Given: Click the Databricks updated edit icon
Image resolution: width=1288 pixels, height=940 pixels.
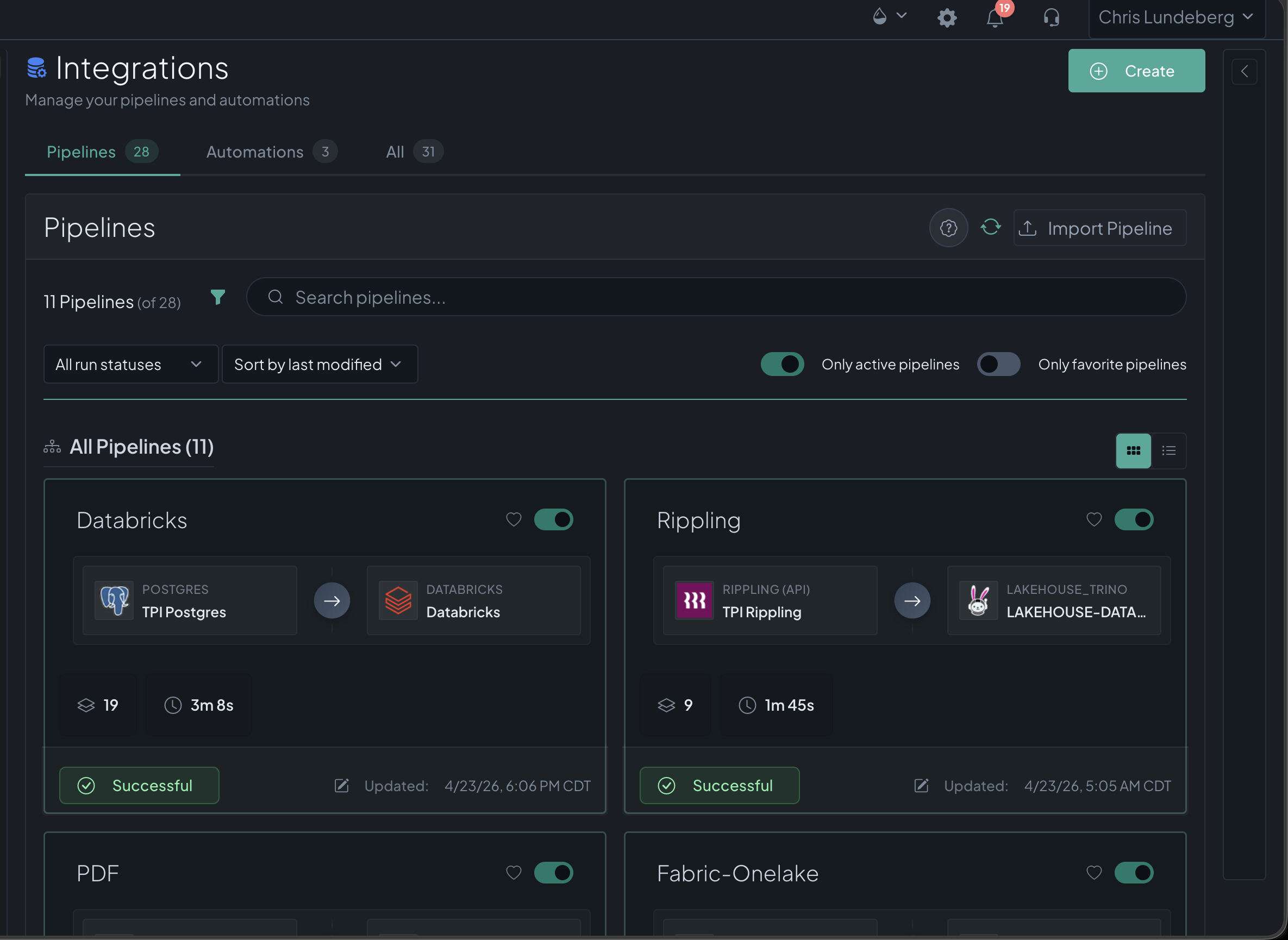Looking at the screenshot, I should [341, 786].
